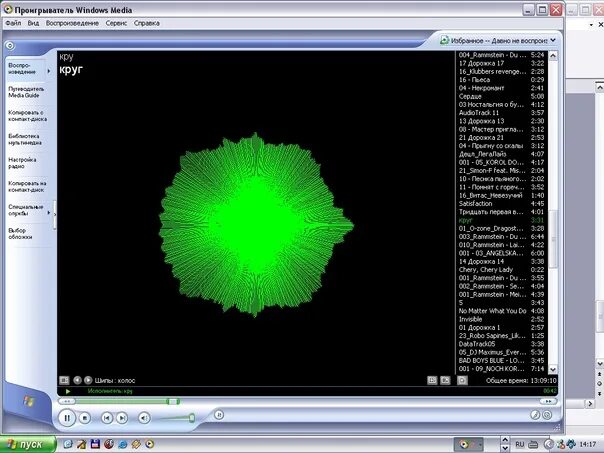Click the green play status icon

[x=68, y=391]
